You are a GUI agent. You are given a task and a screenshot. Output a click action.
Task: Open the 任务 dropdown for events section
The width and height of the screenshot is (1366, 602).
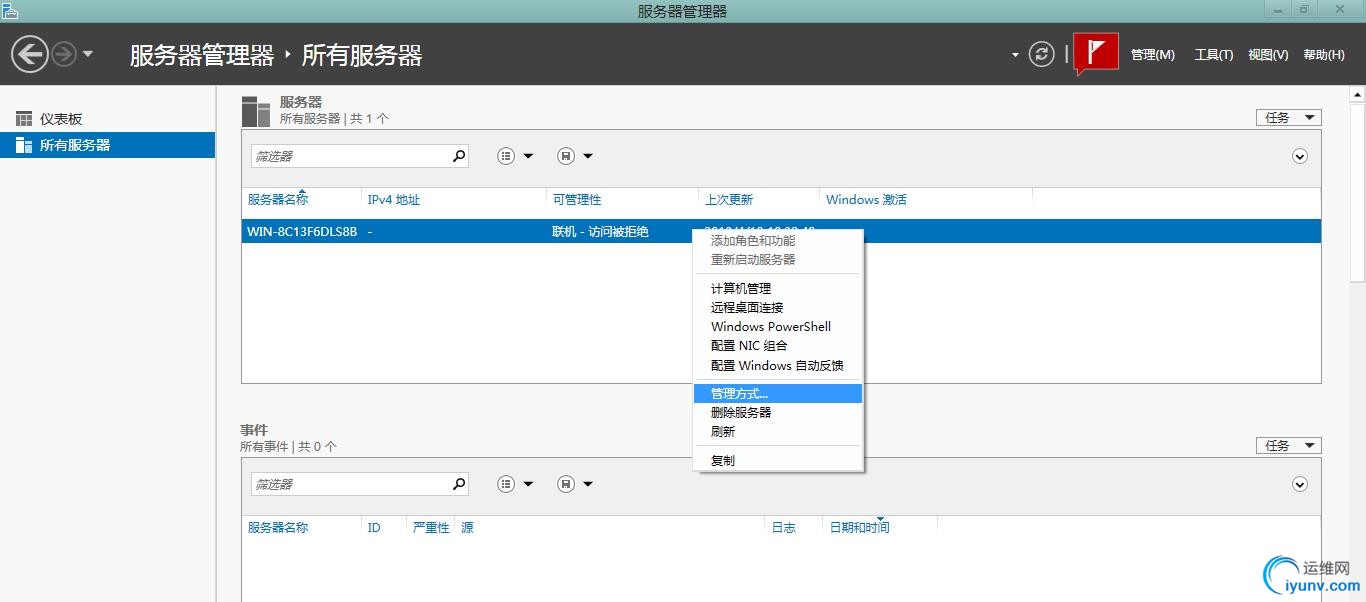1289,445
